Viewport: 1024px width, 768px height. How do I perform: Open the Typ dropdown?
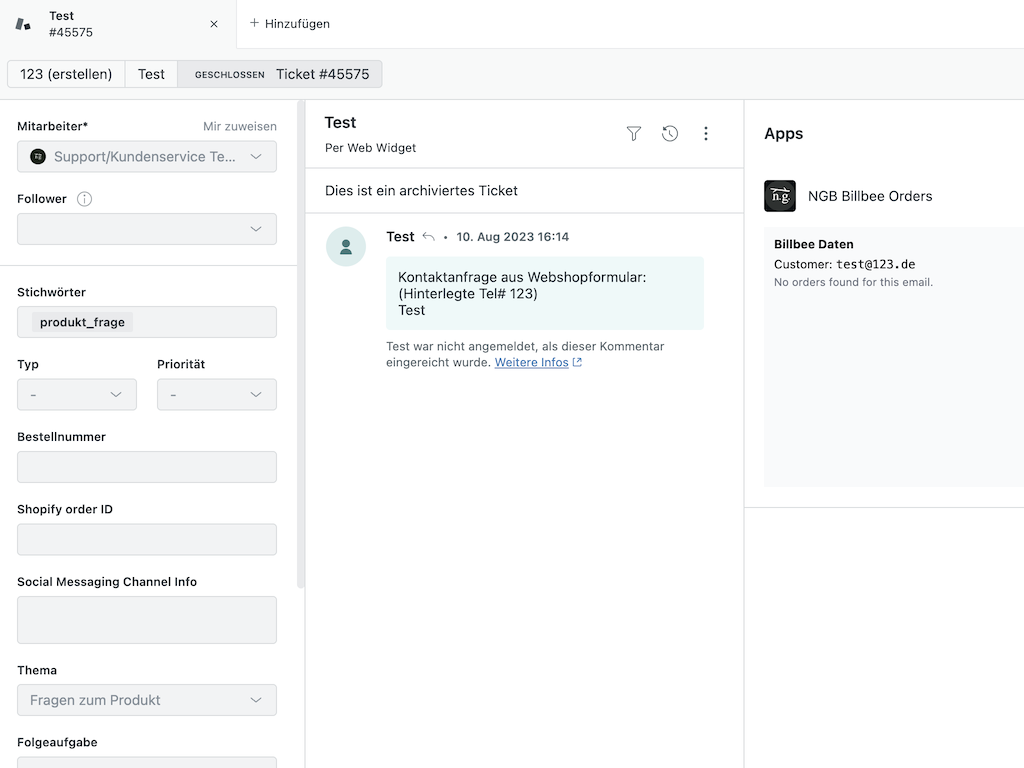(x=76, y=394)
